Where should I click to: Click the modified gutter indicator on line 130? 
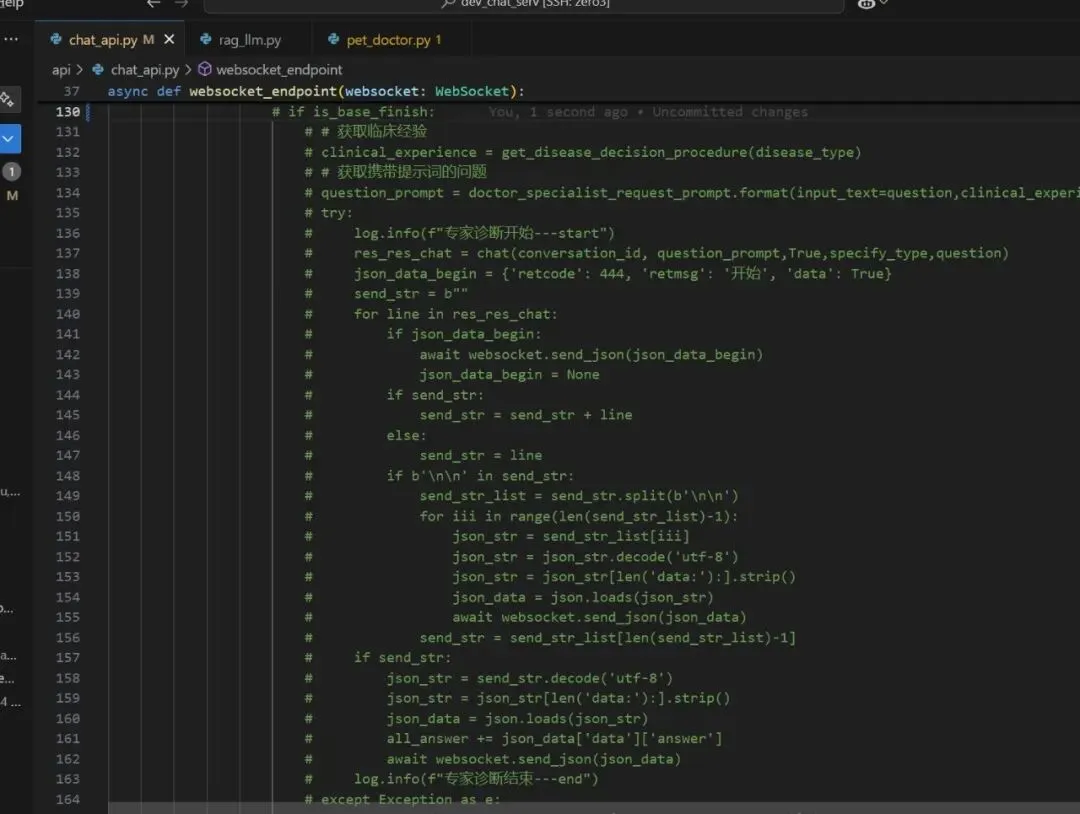pyautogui.click(x=87, y=112)
